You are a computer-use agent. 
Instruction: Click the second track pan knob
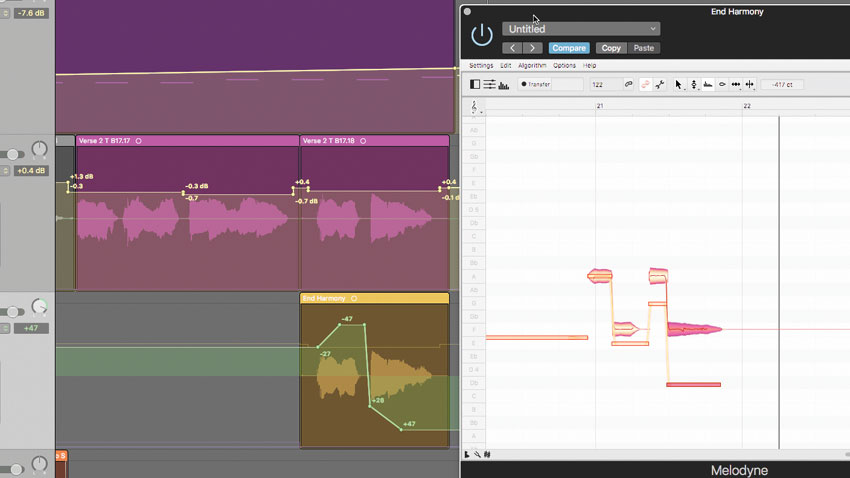39,149
